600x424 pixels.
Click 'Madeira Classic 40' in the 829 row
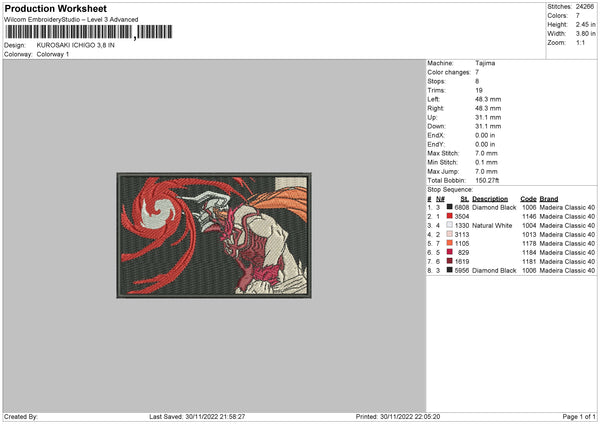[567, 253]
